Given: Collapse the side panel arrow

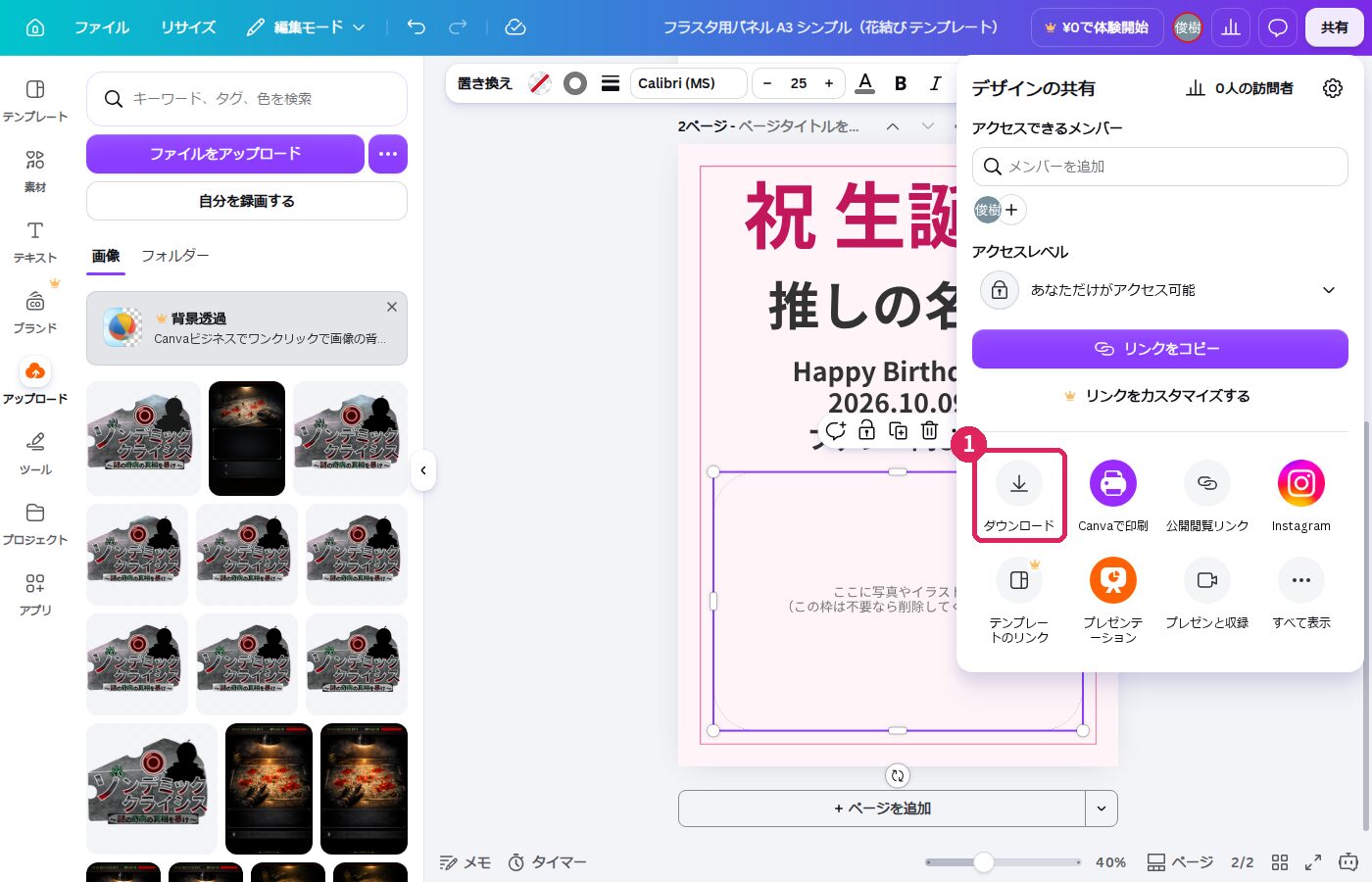Looking at the screenshot, I should point(423,470).
